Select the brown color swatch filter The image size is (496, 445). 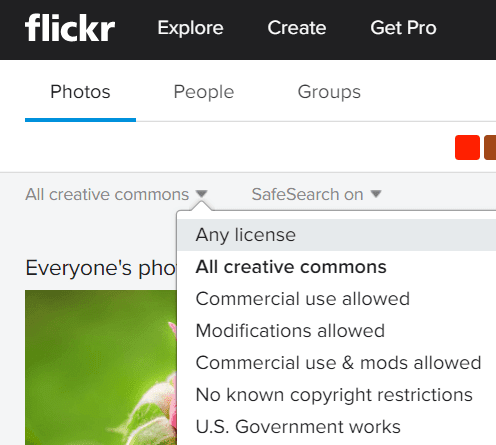[x=490, y=147]
